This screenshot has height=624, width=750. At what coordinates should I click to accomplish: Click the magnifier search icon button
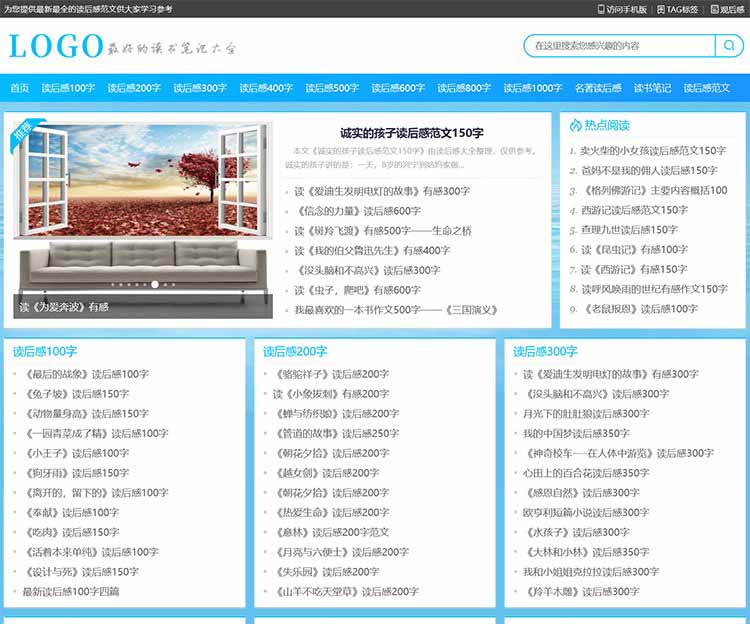(728, 46)
